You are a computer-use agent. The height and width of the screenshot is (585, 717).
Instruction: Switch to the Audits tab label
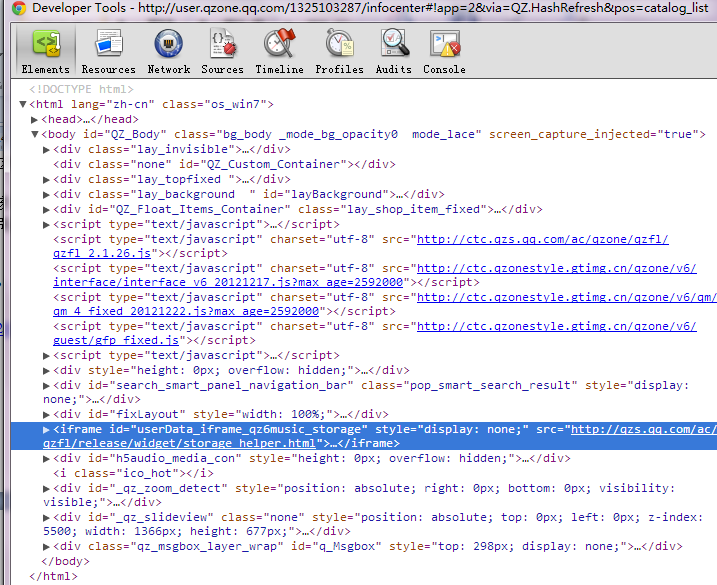[394, 70]
